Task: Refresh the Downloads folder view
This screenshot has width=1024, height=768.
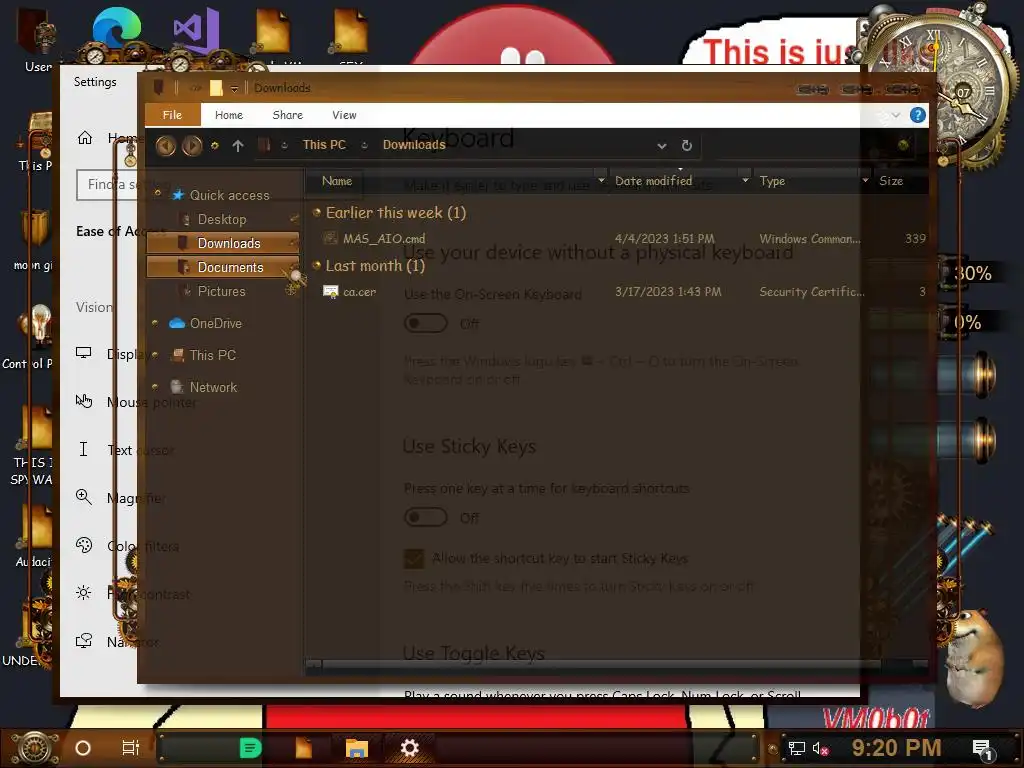Action: coord(686,145)
